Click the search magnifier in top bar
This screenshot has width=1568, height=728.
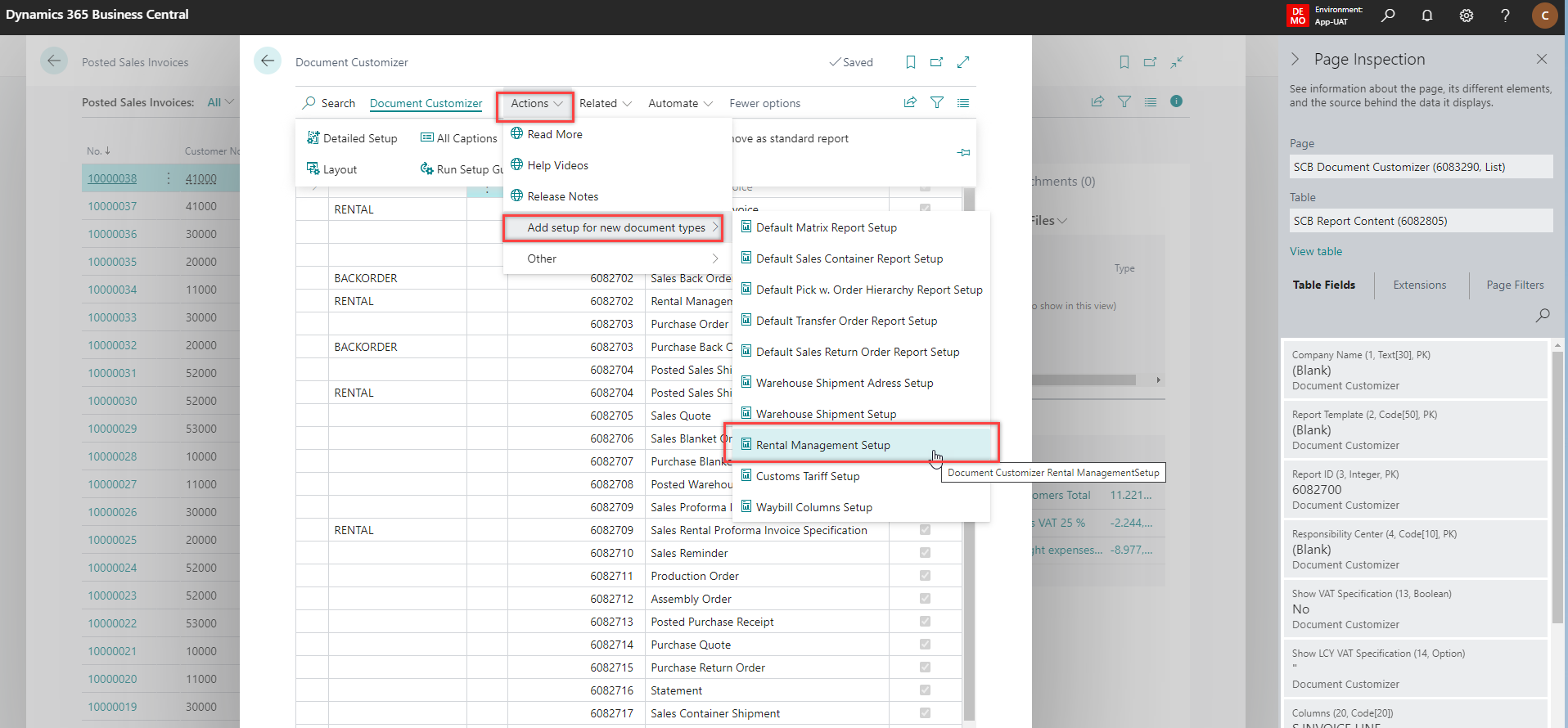(x=1388, y=16)
